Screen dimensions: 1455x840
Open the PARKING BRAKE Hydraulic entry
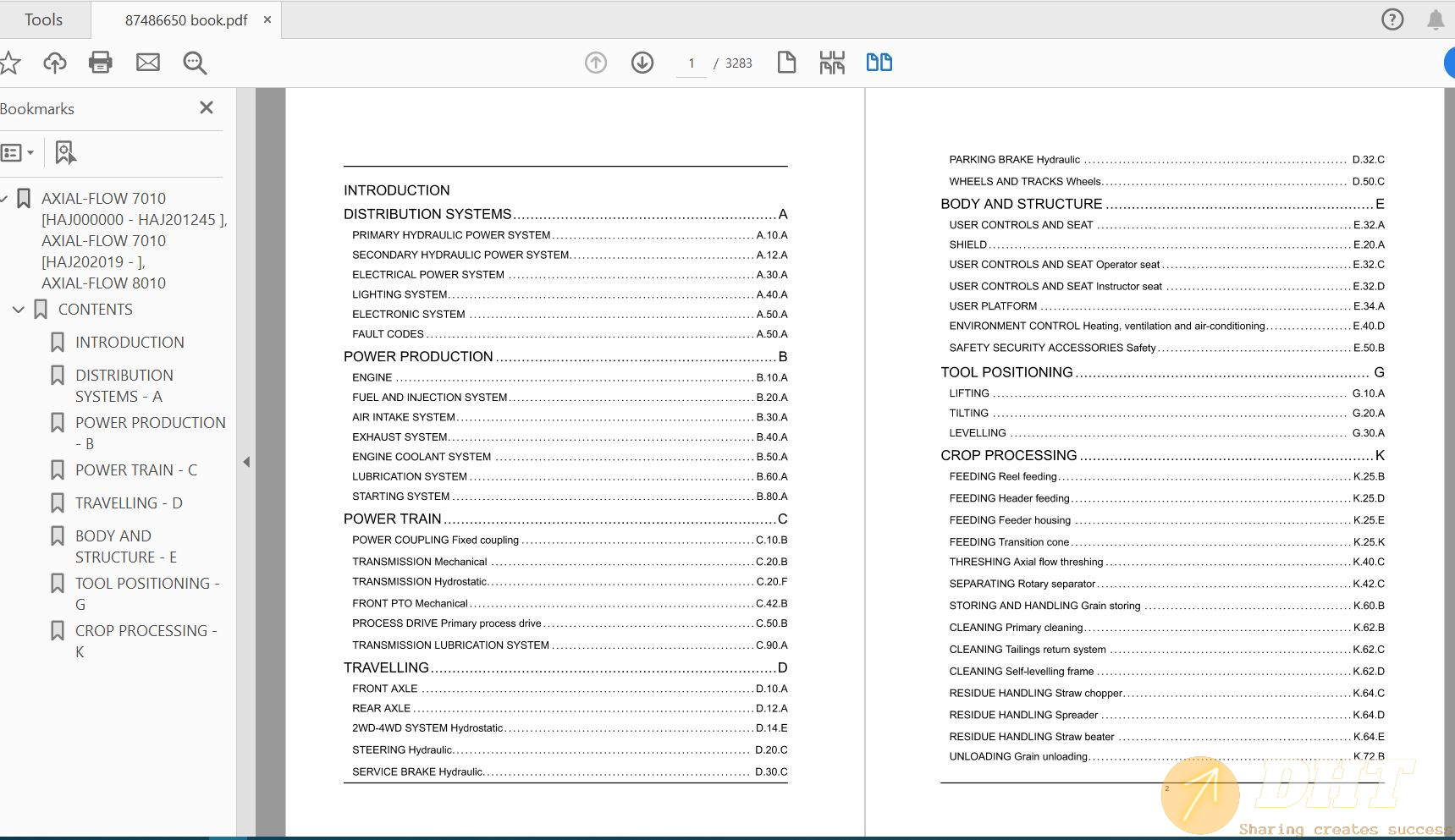(1167, 159)
